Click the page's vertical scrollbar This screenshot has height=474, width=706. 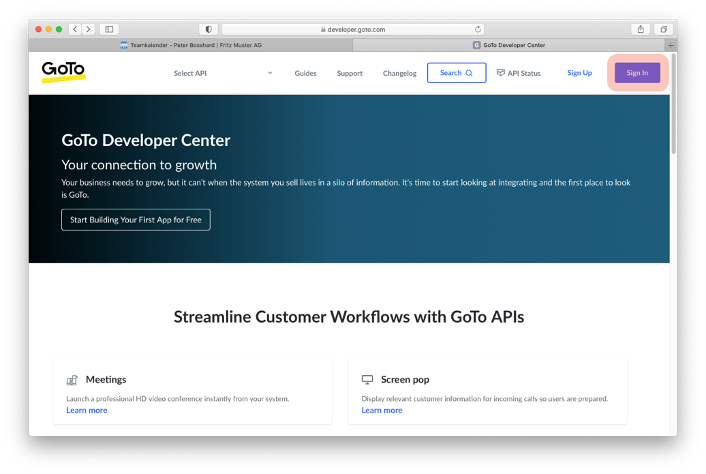pyautogui.click(x=674, y=104)
